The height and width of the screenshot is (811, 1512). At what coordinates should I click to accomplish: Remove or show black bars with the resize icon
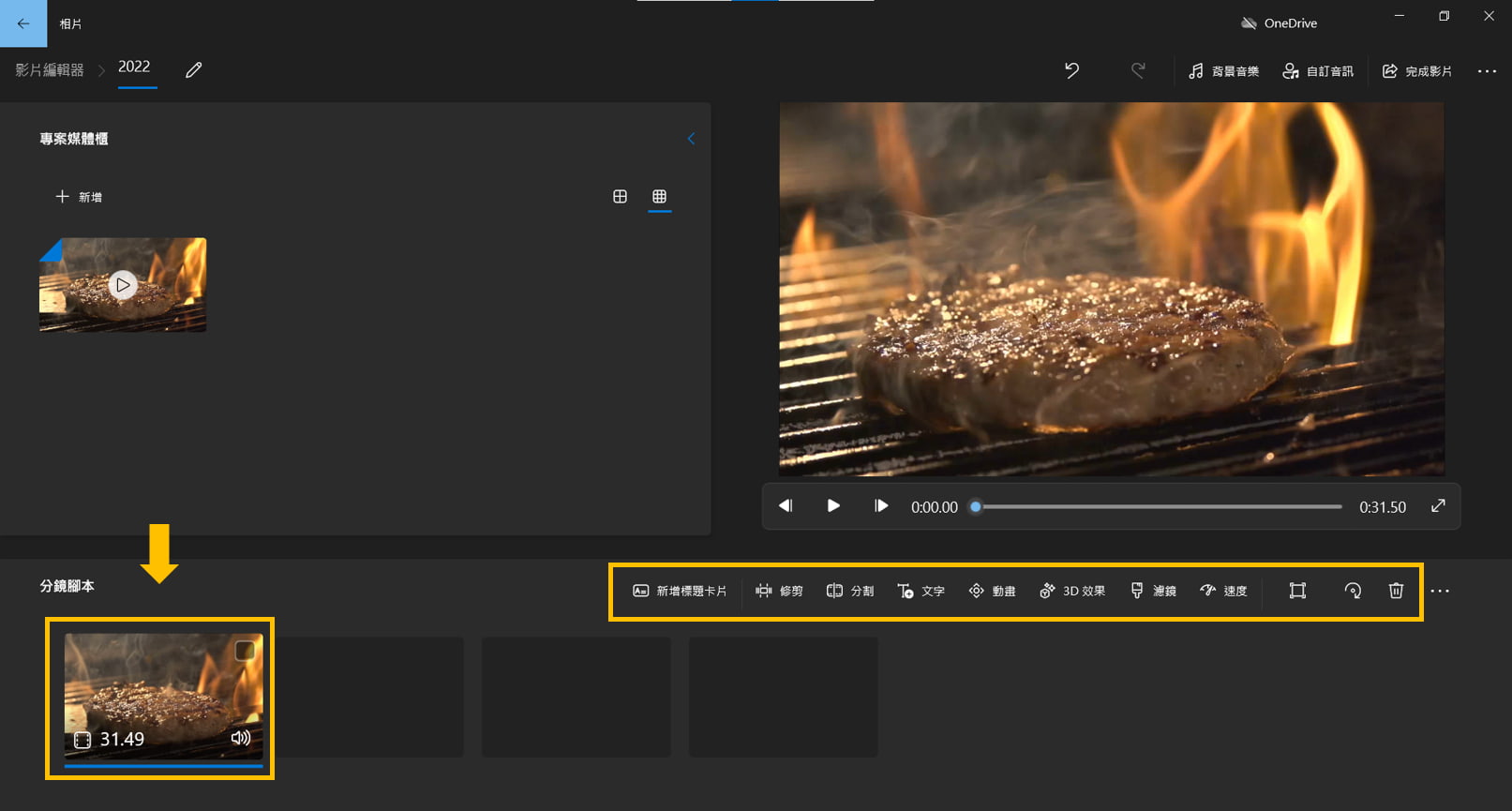pos(1297,591)
